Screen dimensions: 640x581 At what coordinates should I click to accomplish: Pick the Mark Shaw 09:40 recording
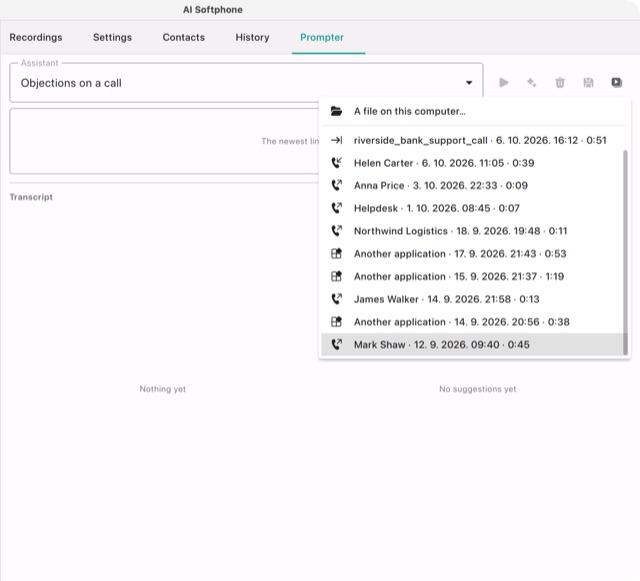coord(472,345)
